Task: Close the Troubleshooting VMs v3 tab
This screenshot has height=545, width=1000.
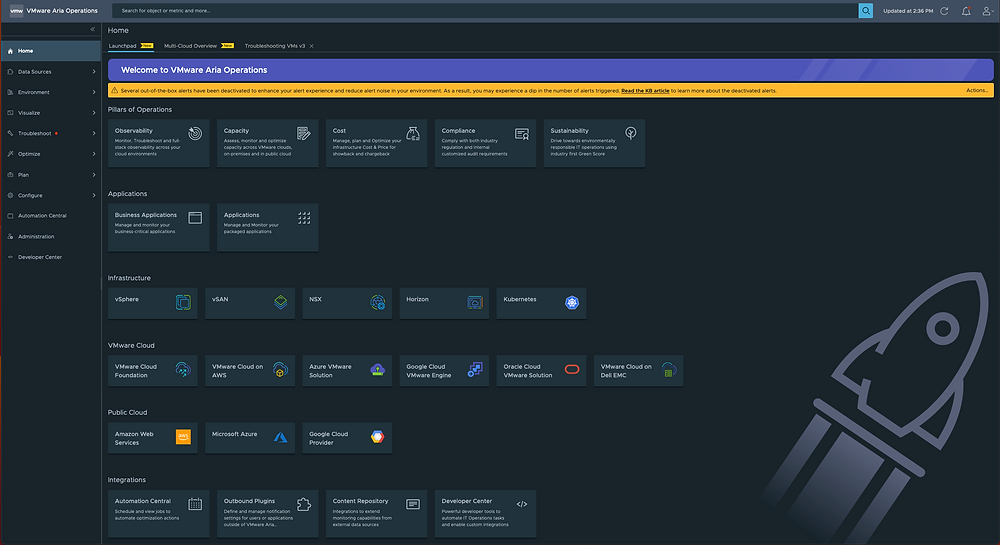Action: 311,46
